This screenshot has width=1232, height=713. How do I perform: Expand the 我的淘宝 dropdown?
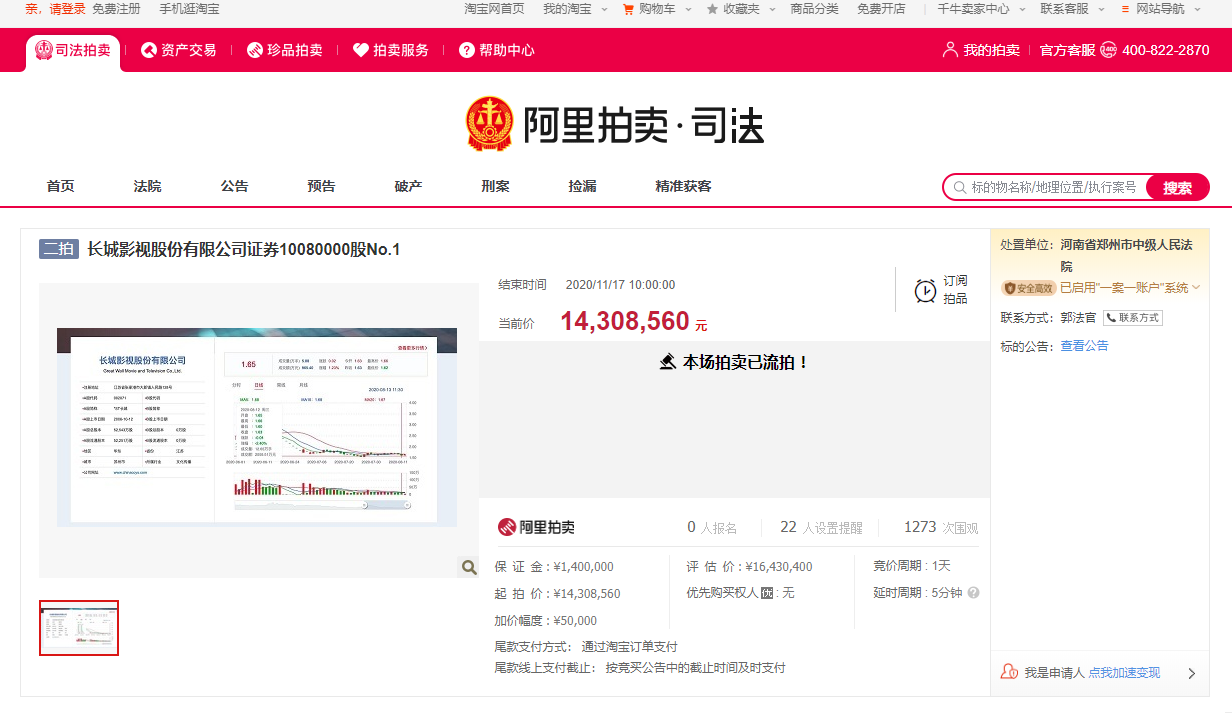tap(573, 9)
